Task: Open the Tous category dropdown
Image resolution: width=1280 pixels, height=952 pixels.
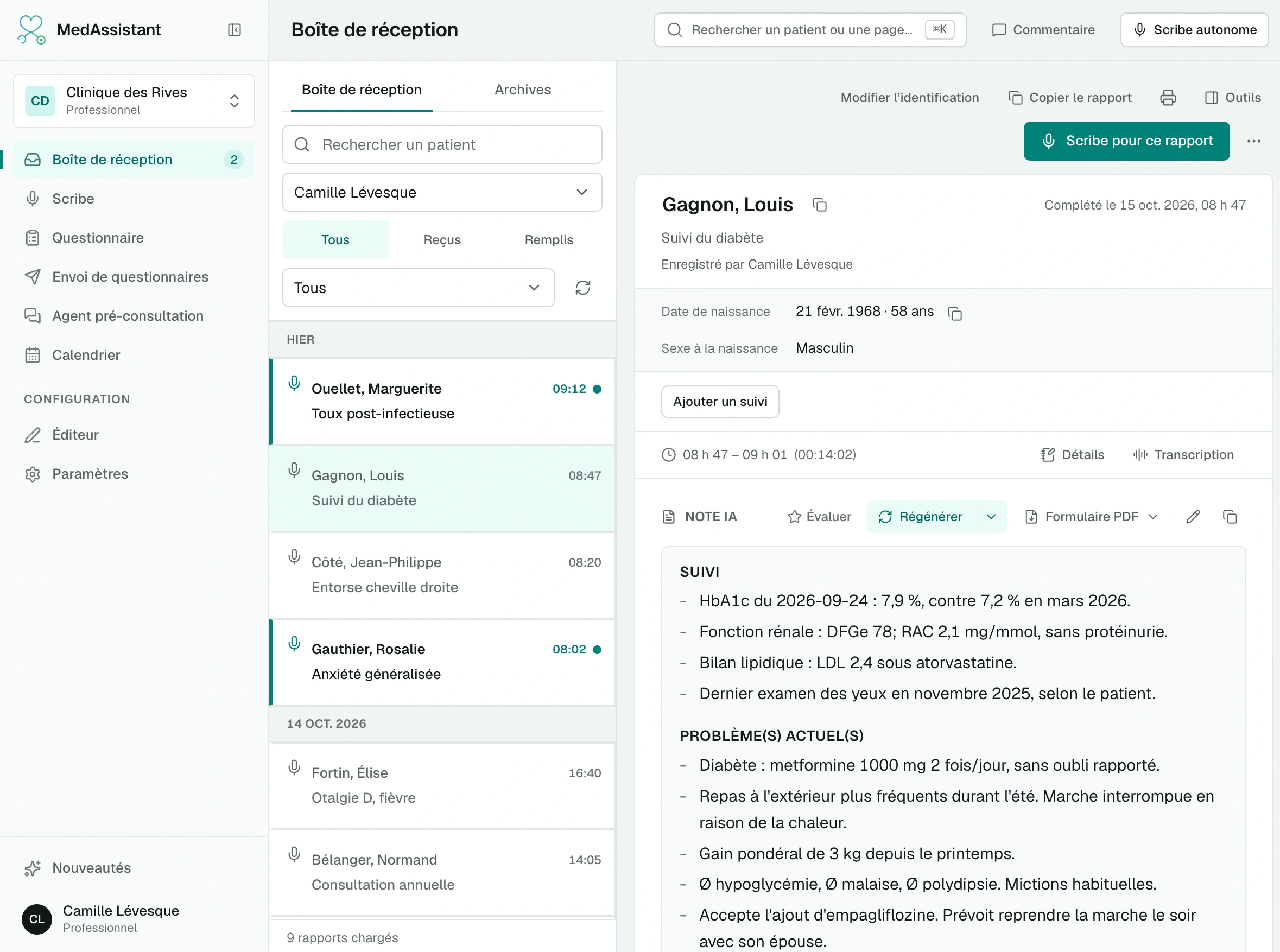Action: [x=418, y=288]
